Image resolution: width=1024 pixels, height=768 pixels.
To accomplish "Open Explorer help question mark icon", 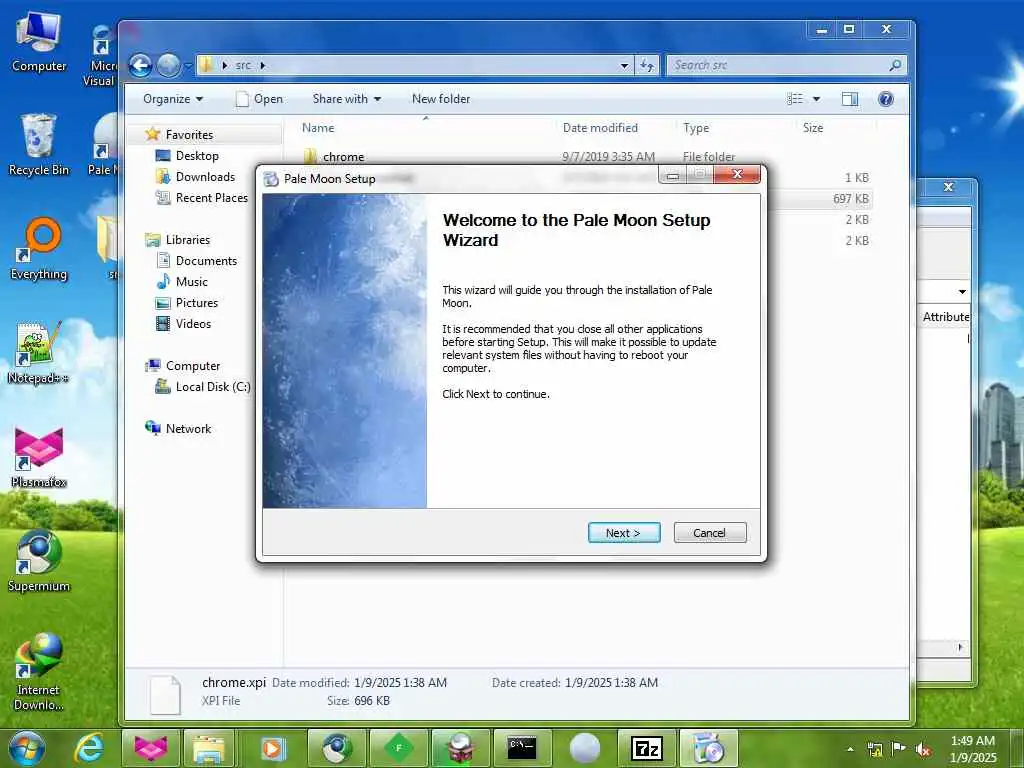I will (886, 99).
